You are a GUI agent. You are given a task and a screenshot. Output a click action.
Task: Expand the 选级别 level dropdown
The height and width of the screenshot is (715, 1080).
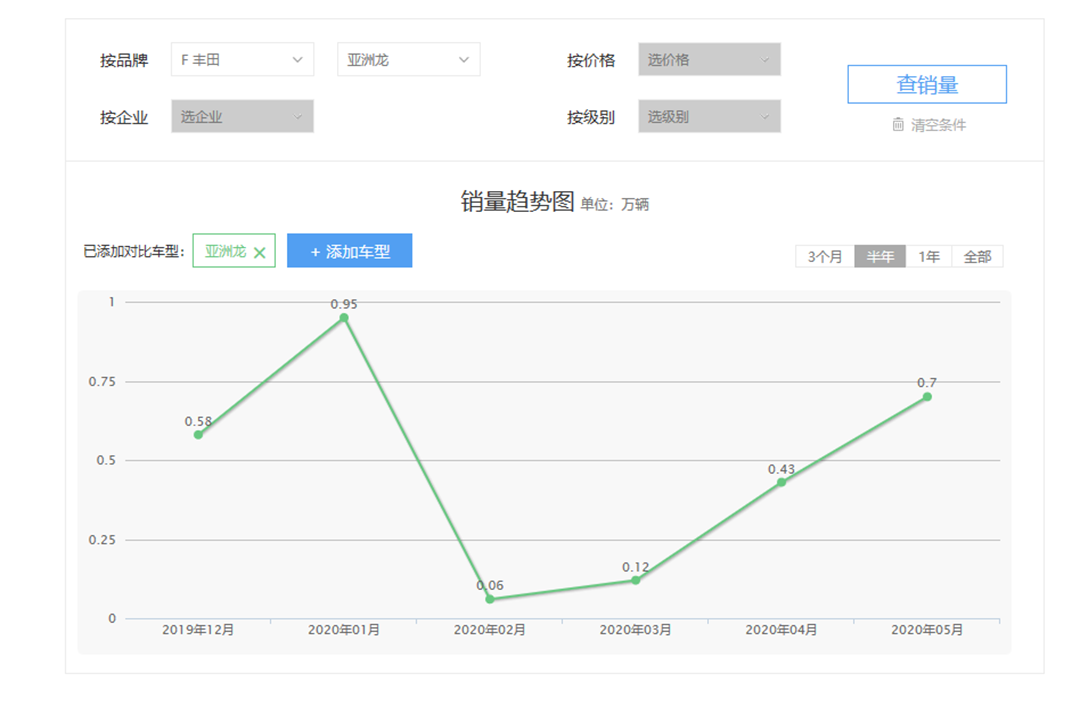click(709, 117)
